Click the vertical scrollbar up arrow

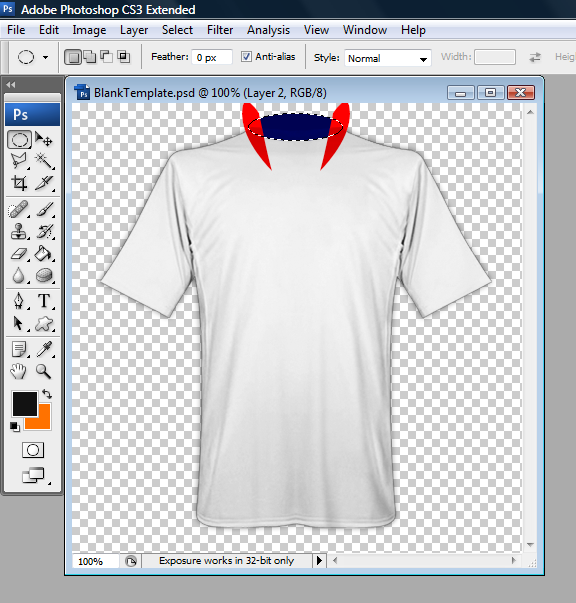[x=530, y=112]
